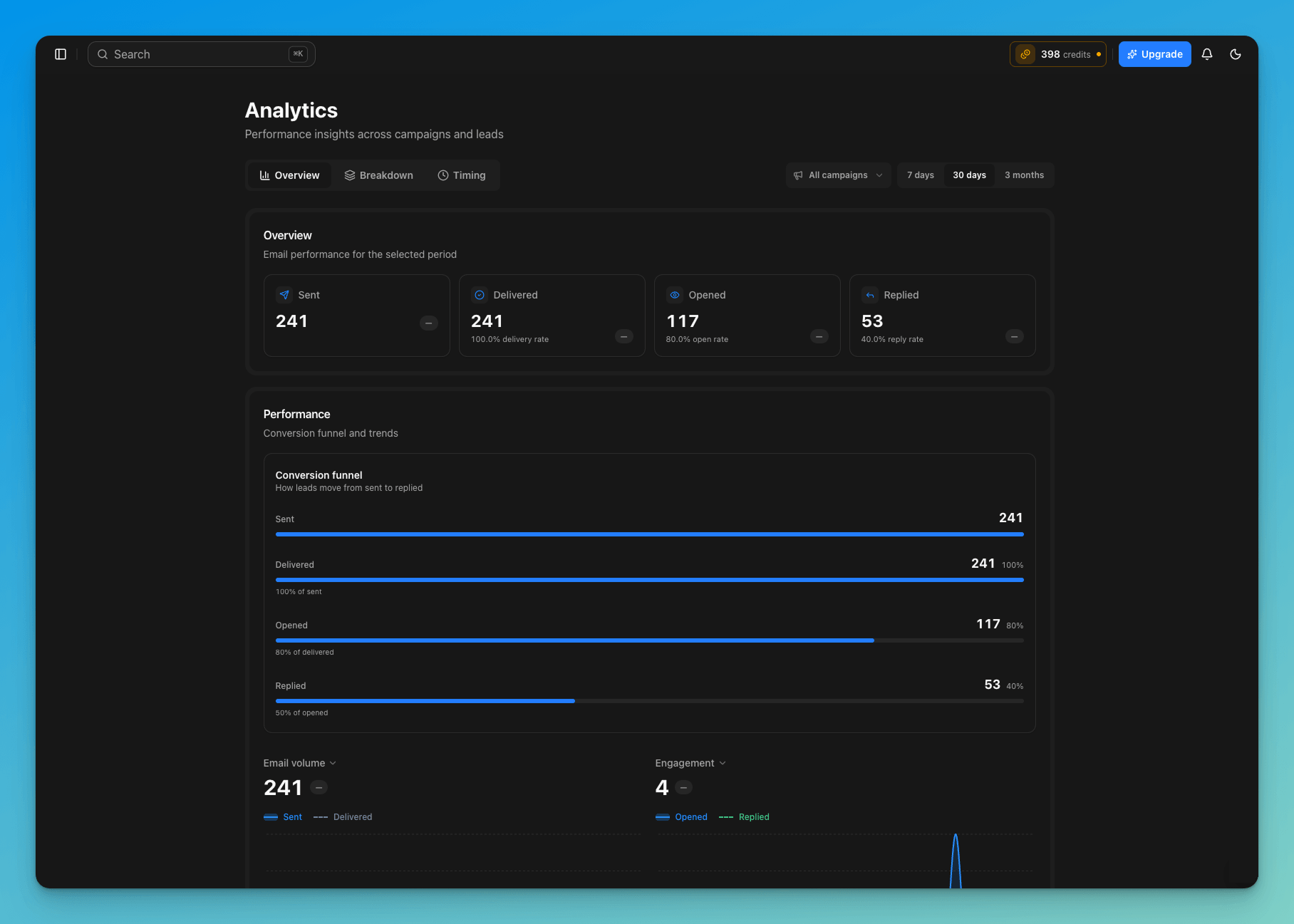The image size is (1294, 924).
Task: Toggle the Opened series legend
Action: point(681,817)
